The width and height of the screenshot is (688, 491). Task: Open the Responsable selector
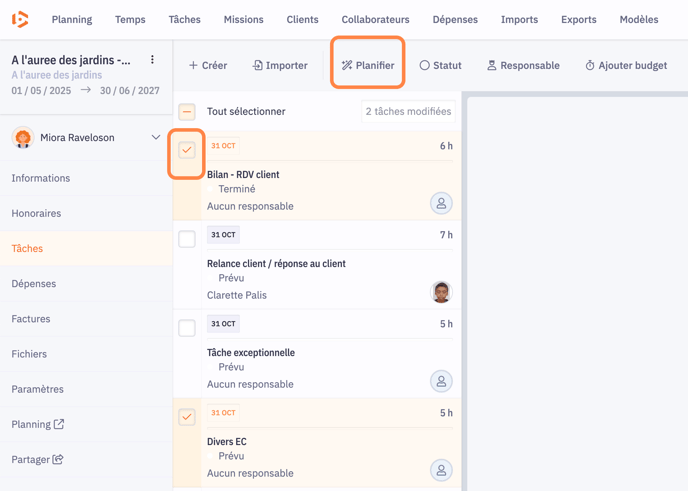(523, 66)
